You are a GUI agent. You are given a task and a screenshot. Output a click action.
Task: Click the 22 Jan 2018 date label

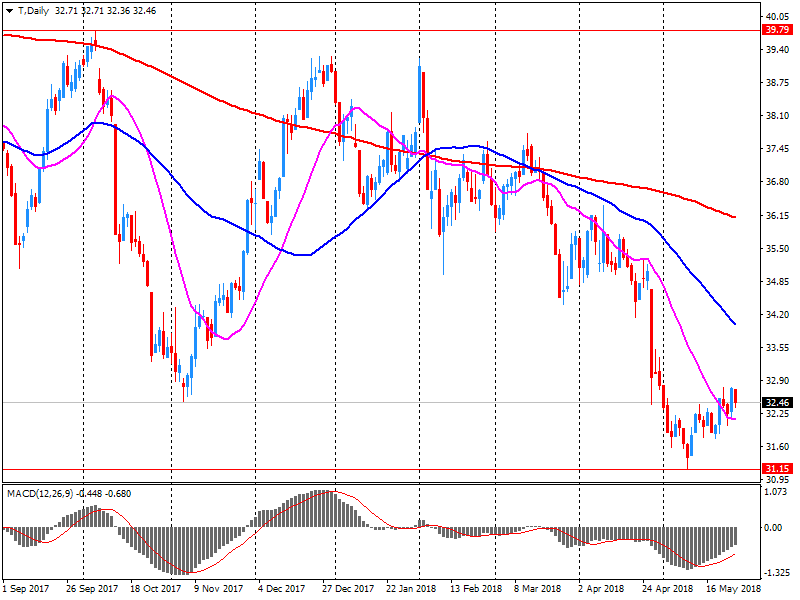[x=411, y=589]
